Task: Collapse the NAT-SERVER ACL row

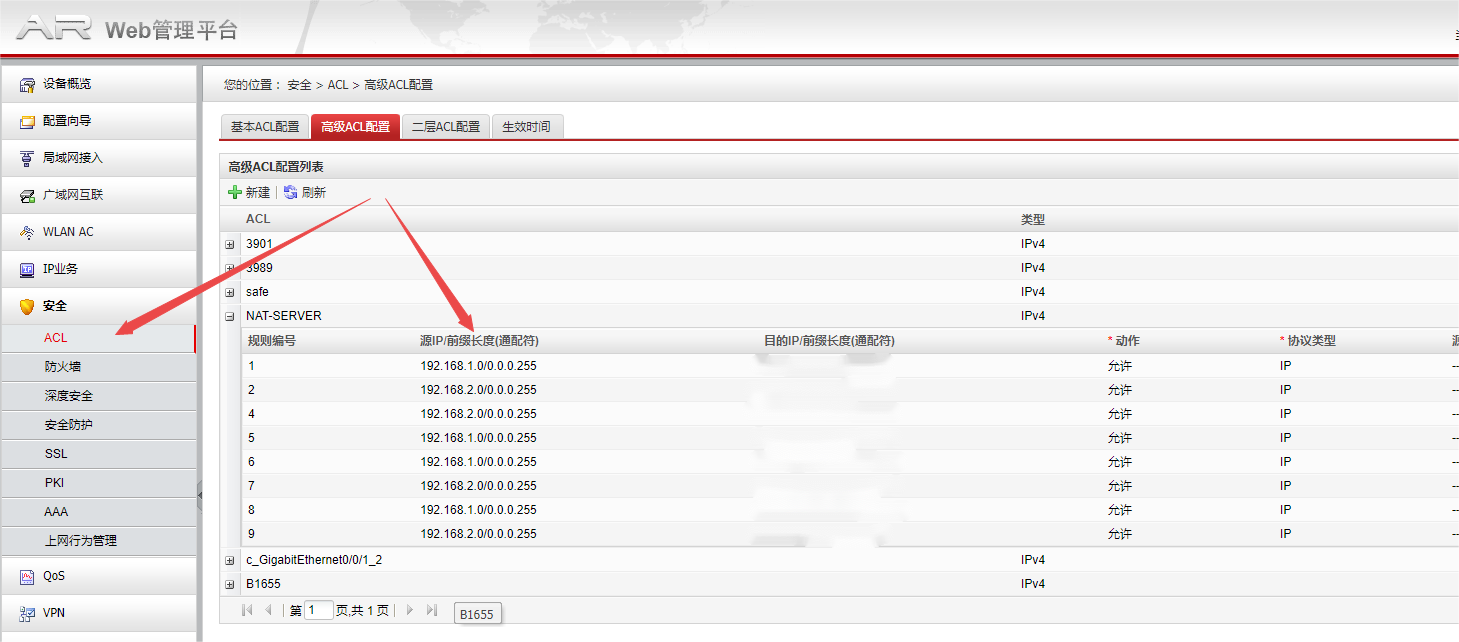Action: click(230, 316)
